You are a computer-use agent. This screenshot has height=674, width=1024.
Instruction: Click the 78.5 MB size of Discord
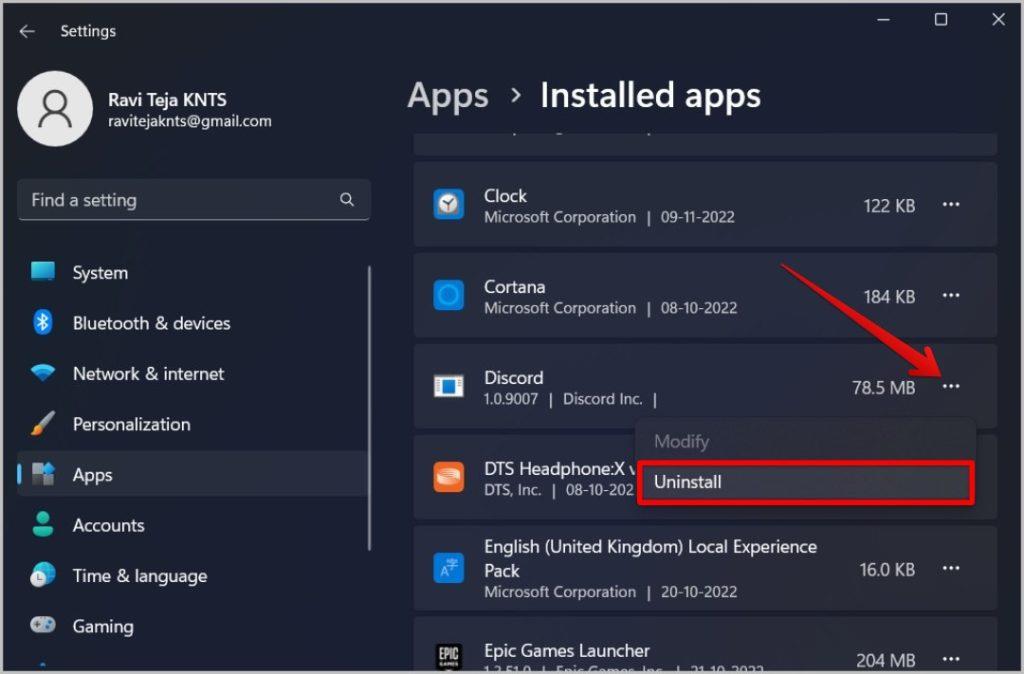[883, 387]
